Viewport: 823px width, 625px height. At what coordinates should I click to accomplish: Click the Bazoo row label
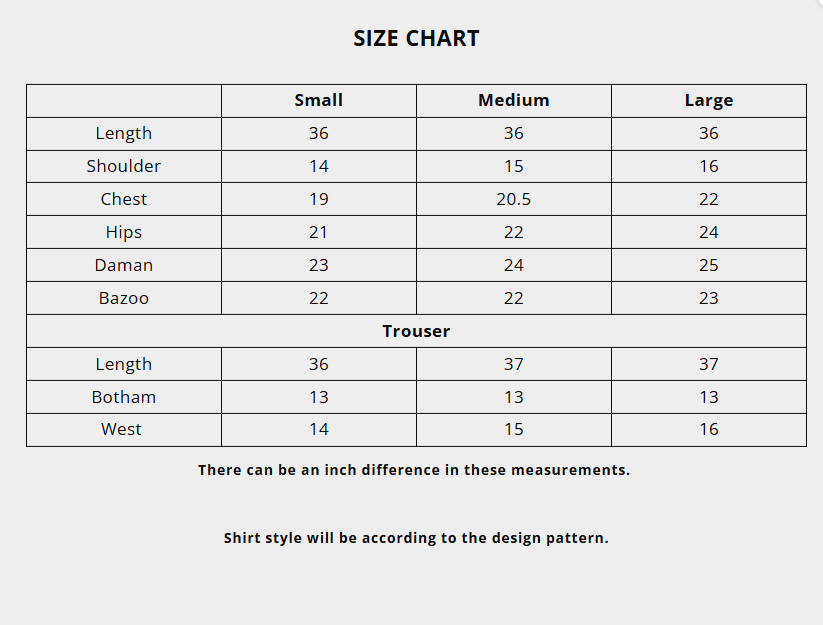tap(124, 298)
